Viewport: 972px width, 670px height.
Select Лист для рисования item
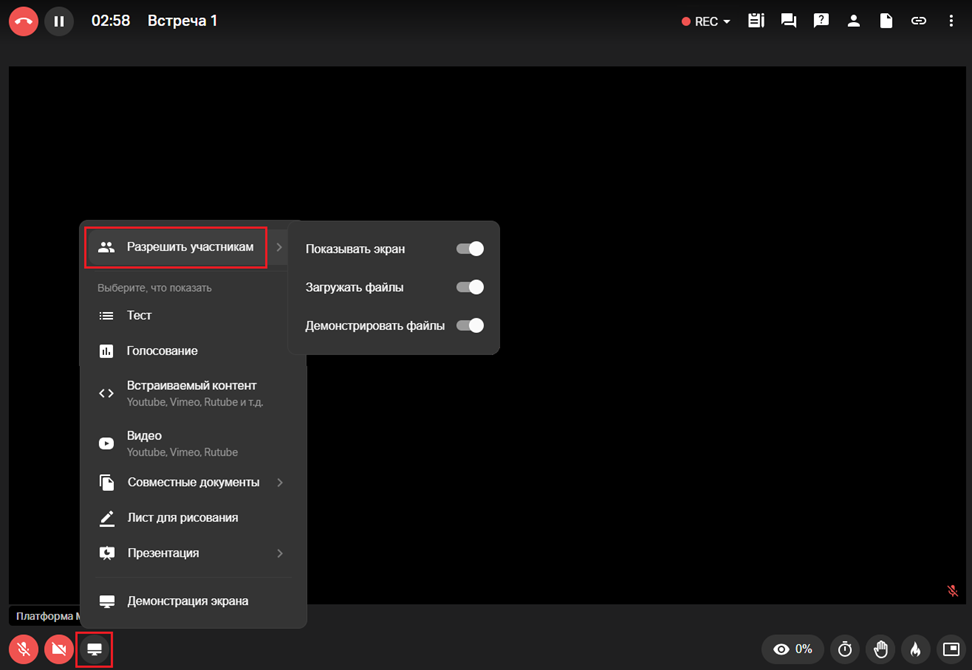coord(193,518)
